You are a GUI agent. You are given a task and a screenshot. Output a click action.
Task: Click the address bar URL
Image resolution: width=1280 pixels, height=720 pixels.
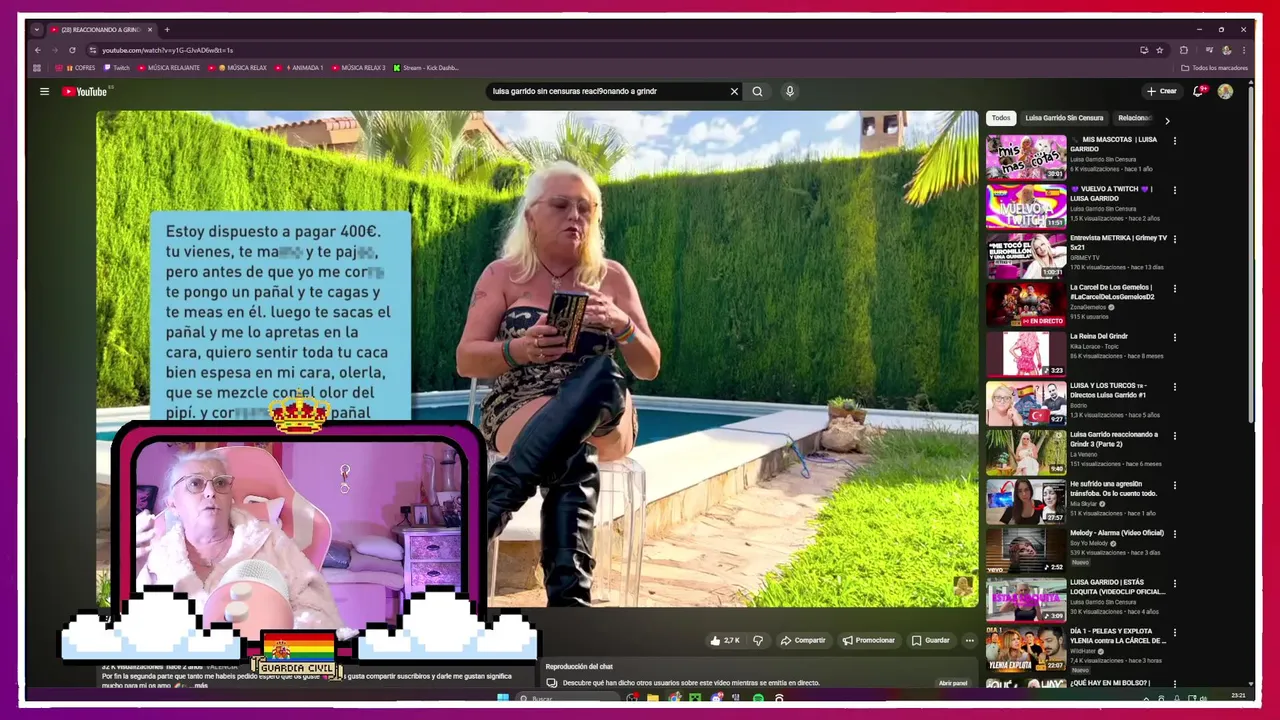point(168,50)
